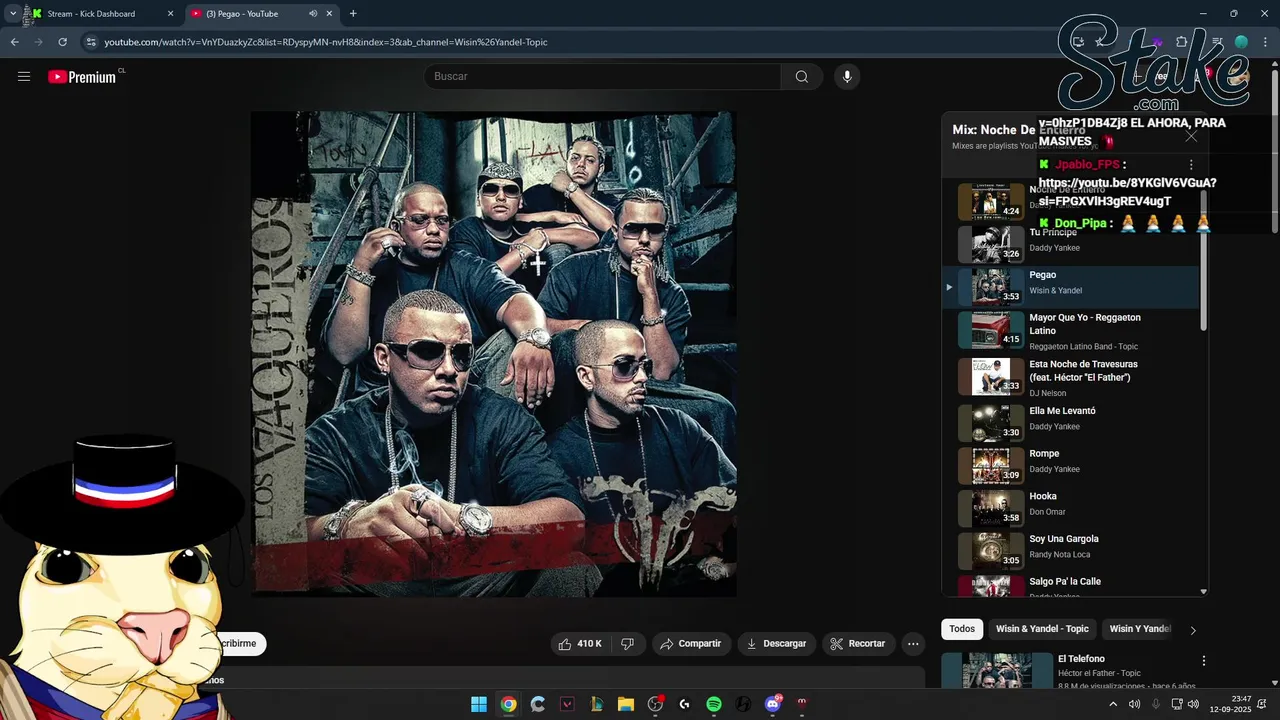Open Chrome media controls icon
The image size is (1280, 720).
point(1217,42)
